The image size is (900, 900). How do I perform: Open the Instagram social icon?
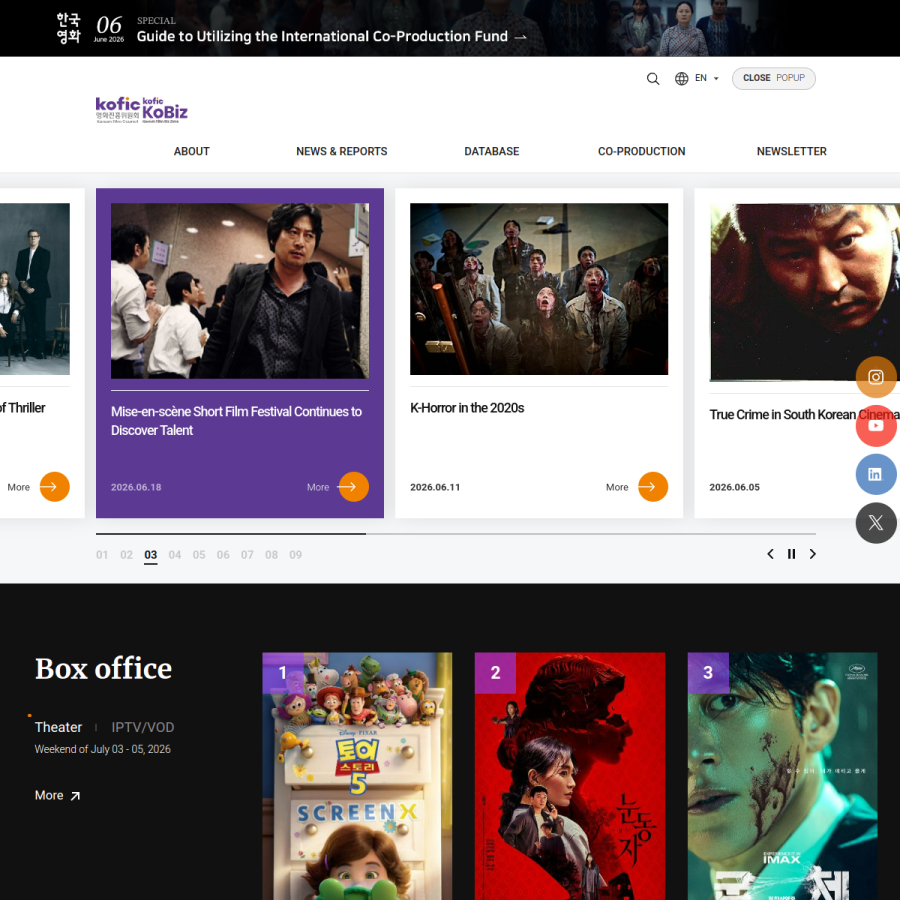tap(876, 377)
